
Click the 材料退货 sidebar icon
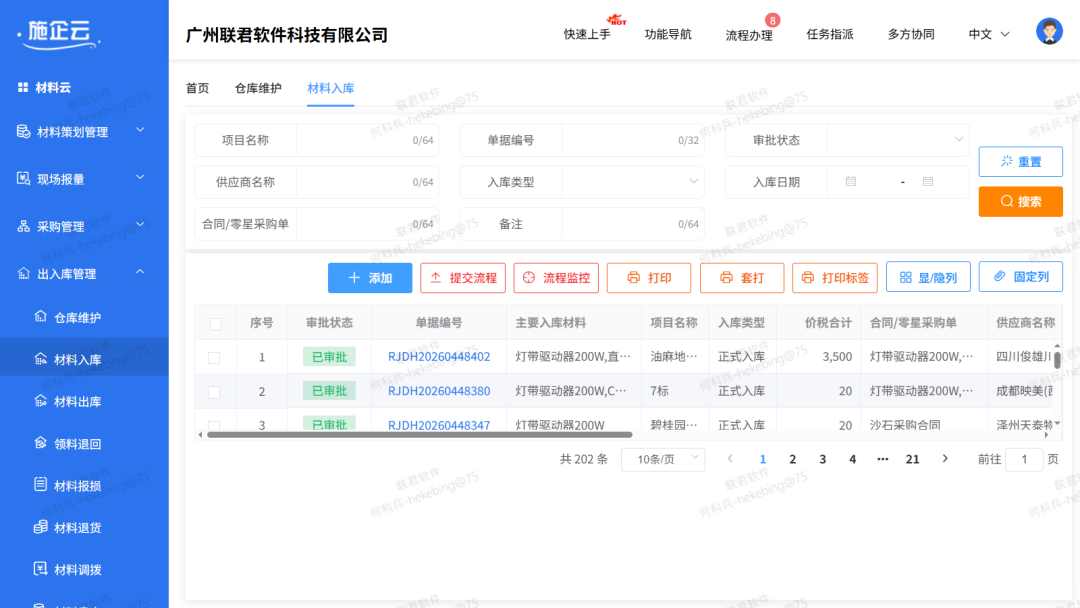tap(41, 527)
